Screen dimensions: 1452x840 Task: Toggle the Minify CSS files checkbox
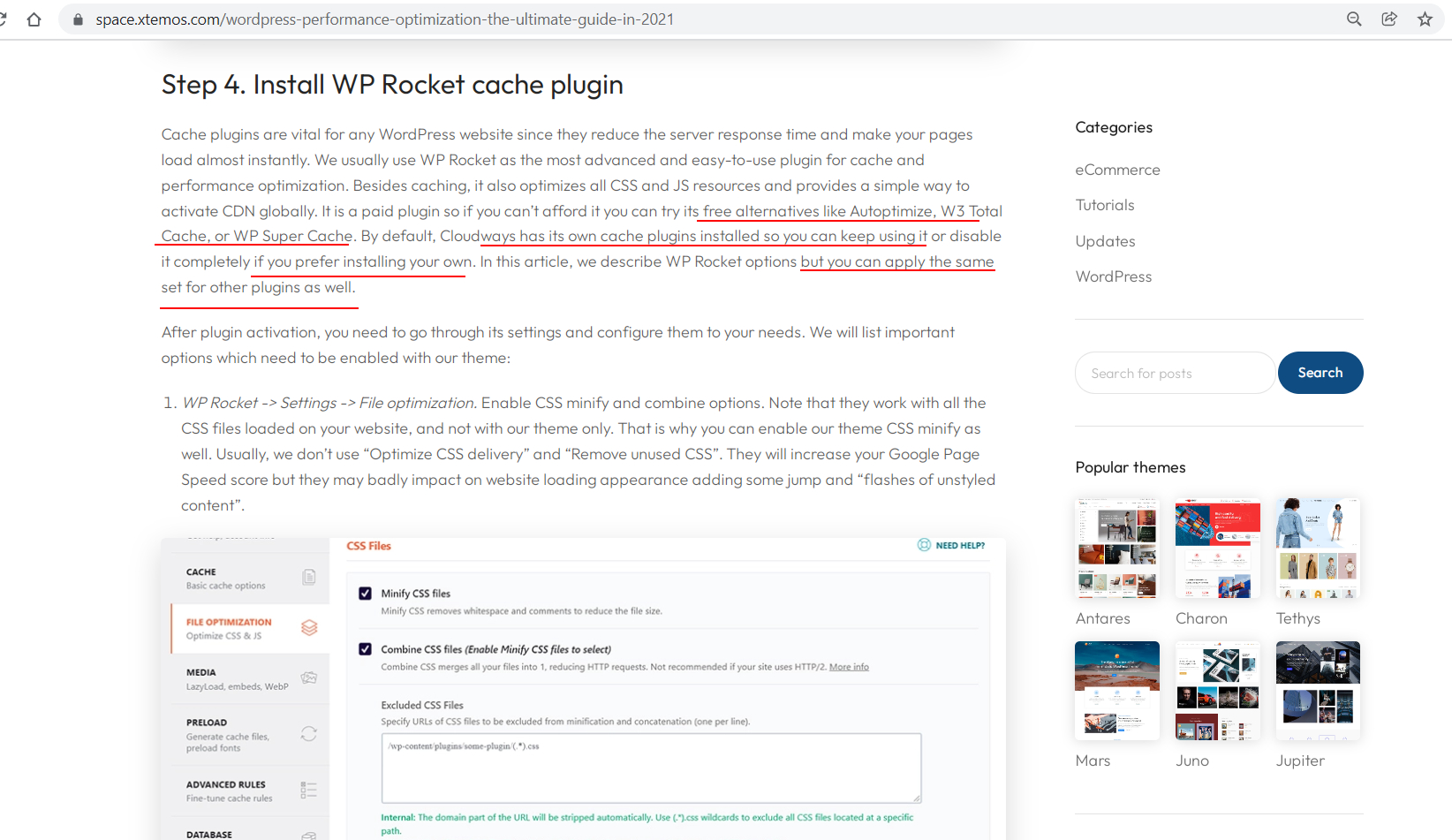pos(365,594)
